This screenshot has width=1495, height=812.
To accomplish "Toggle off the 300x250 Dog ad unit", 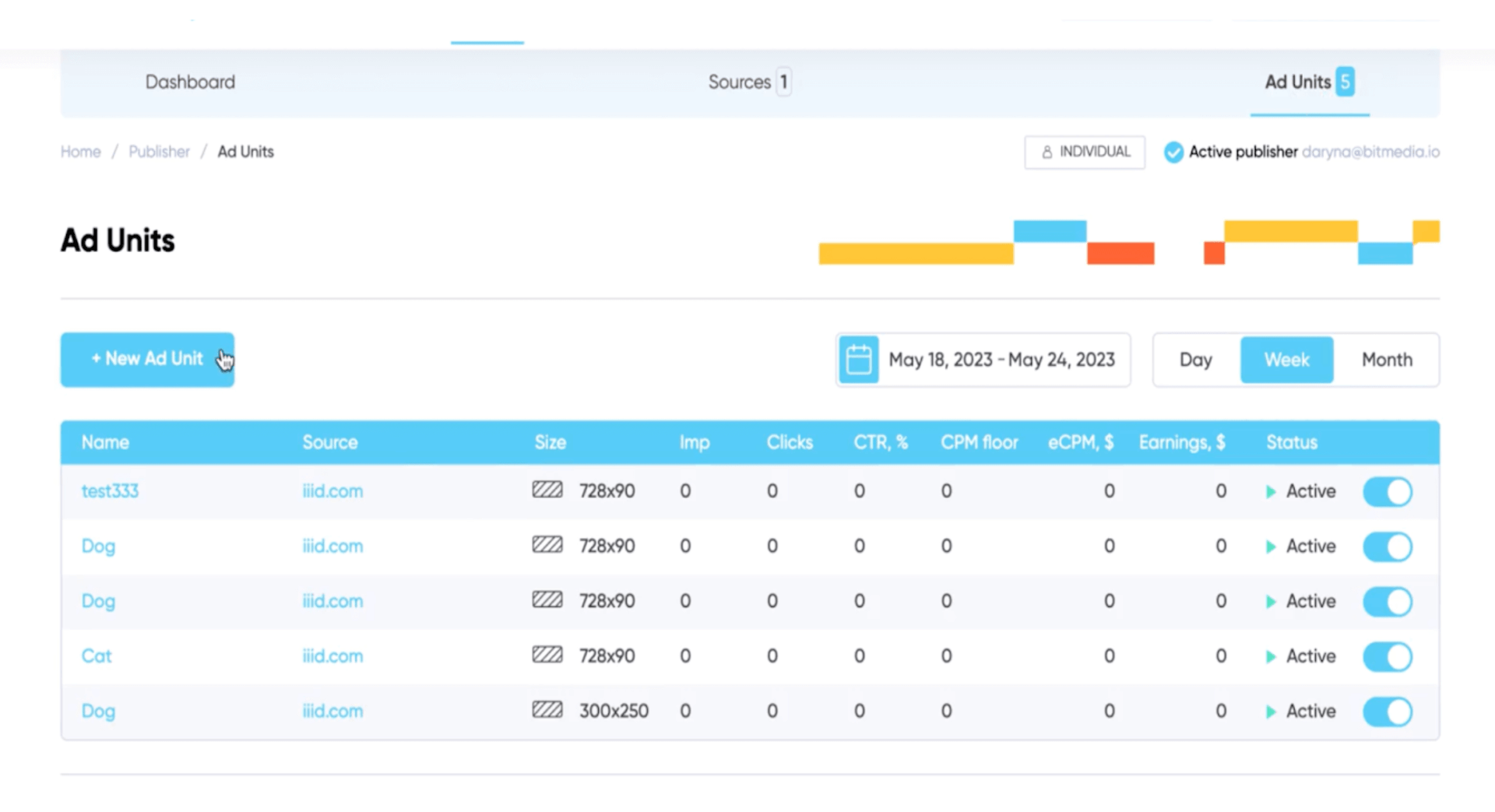I will pos(1387,712).
